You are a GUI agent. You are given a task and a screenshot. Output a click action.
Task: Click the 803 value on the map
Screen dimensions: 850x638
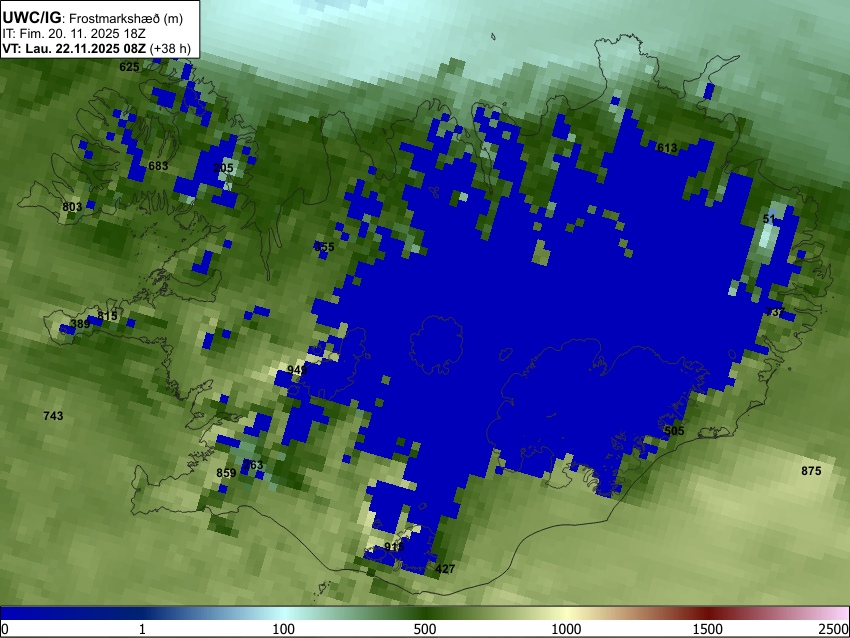click(72, 207)
